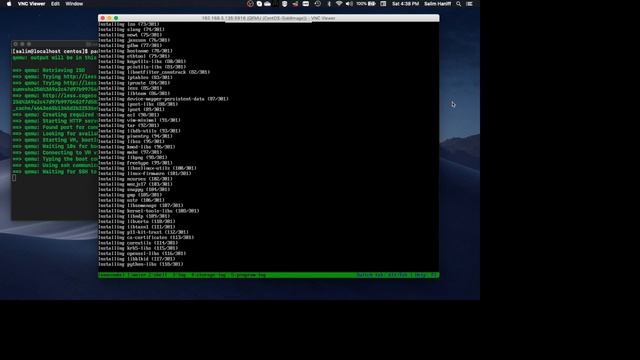The height and width of the screenshot is (360, 640).
Task: Click the Wi-Fi status icon
Action: point(339,4)
